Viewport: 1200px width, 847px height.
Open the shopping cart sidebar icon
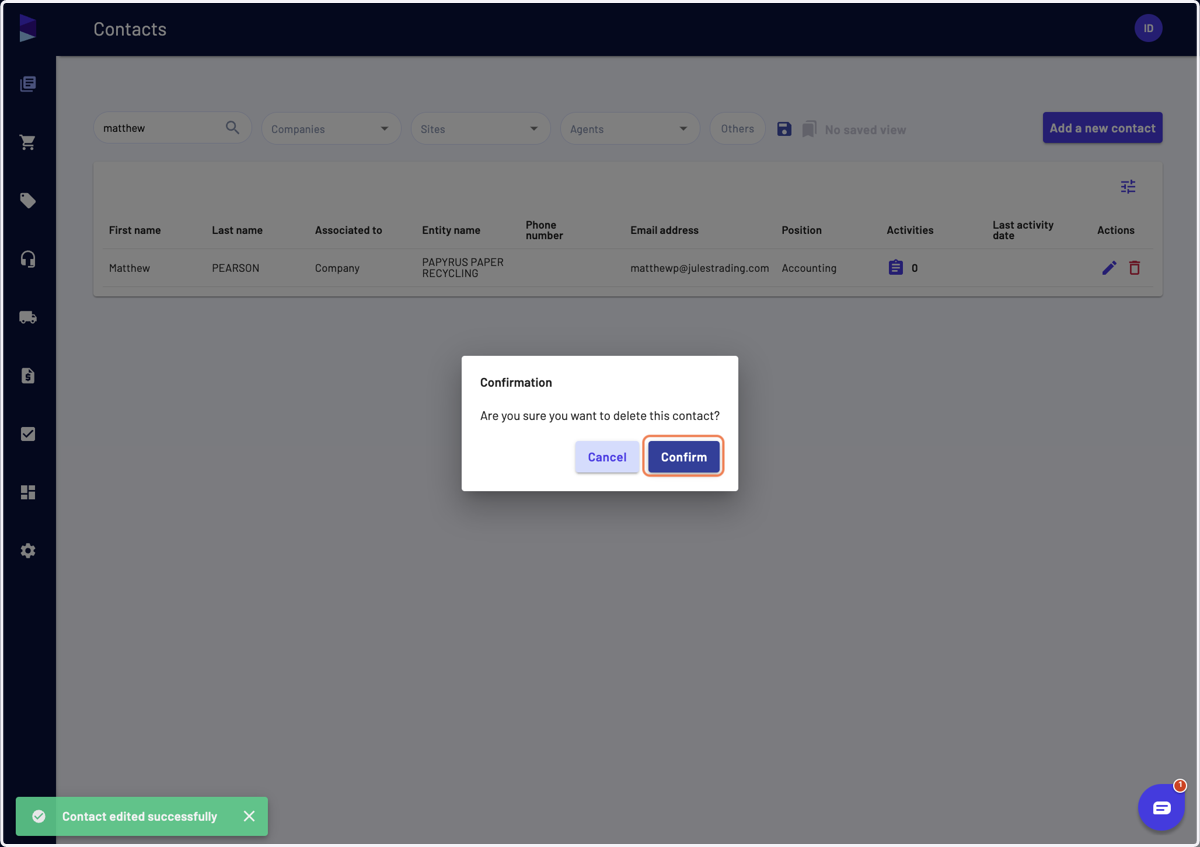(x=28, y=142)
